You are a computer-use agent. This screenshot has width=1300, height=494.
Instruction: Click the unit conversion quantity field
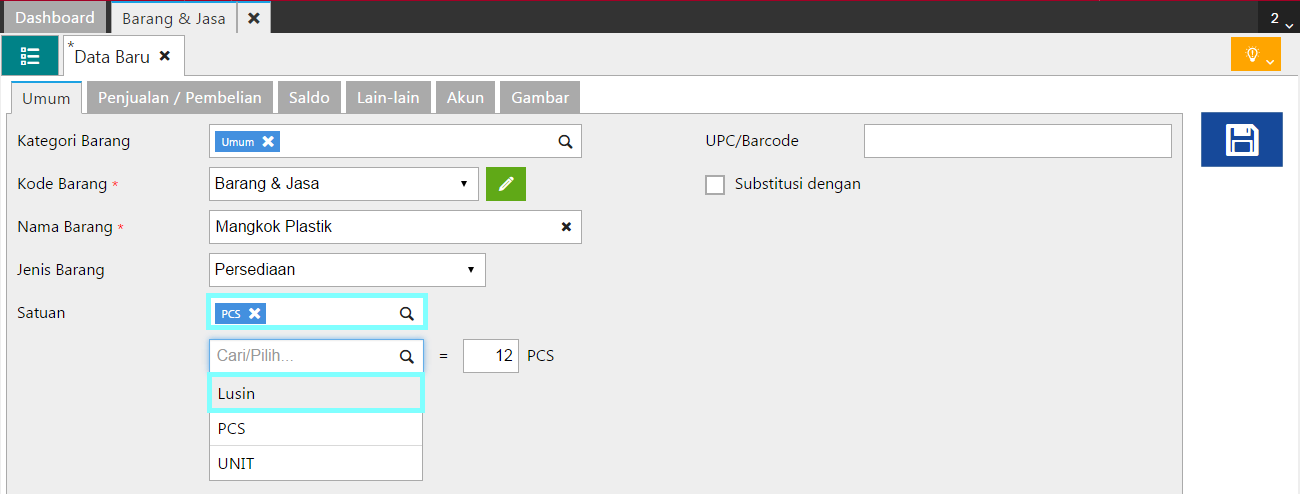click(490, 355)
